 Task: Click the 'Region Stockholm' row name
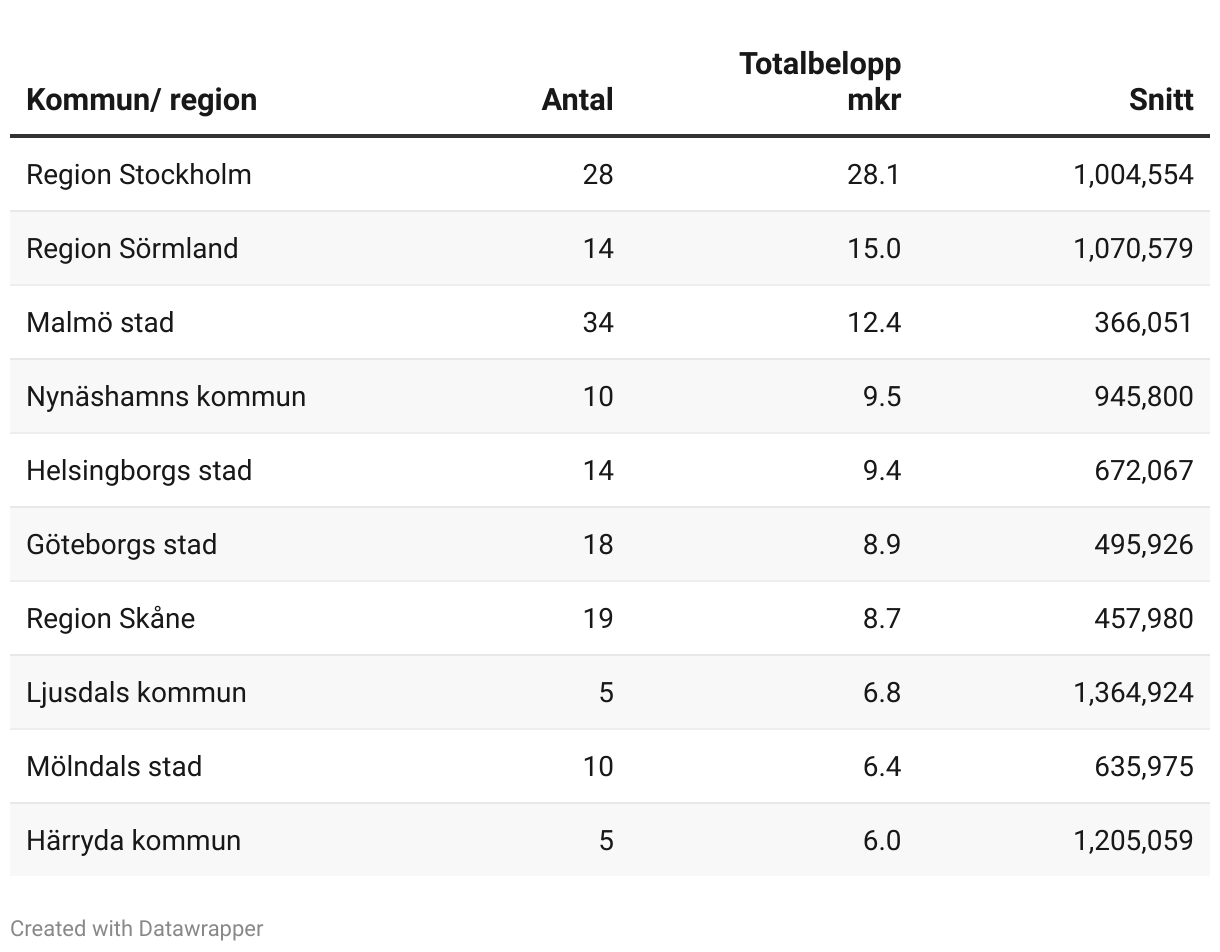pos(139,175)
